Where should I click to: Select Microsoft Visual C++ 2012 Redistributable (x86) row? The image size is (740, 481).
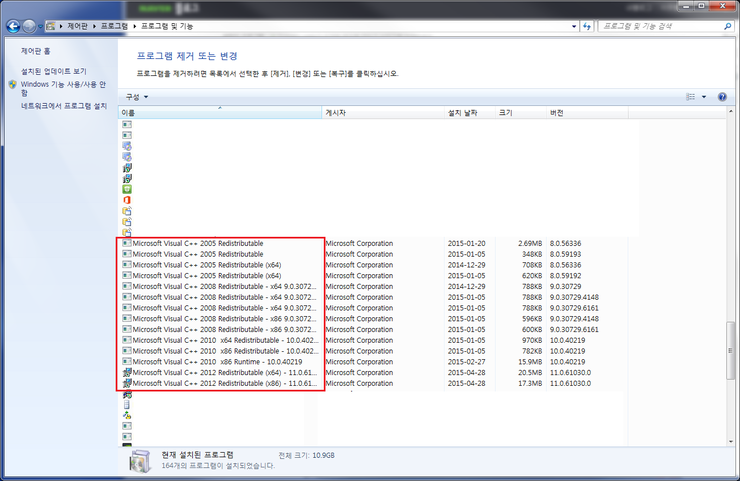373,383
